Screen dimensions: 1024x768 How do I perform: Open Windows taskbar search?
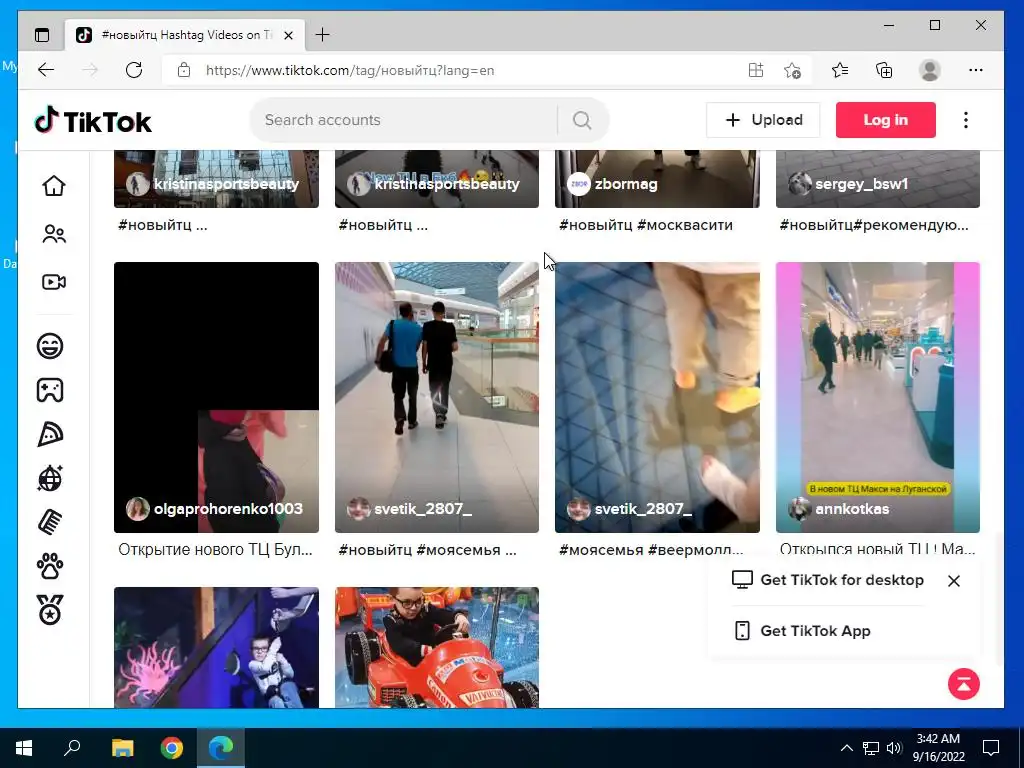pyautogui.click(x=72, y=748)
